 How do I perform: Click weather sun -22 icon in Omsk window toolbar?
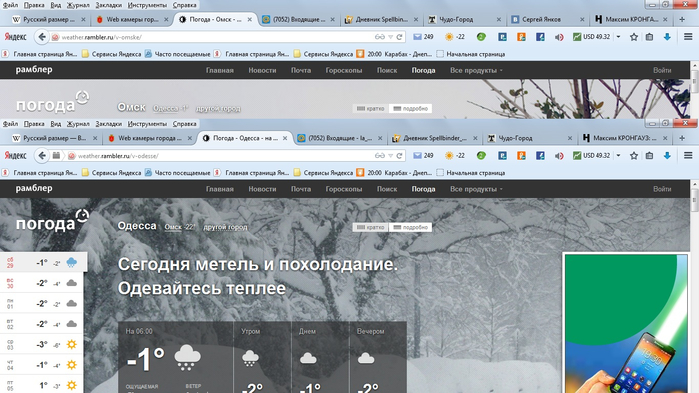455,37
